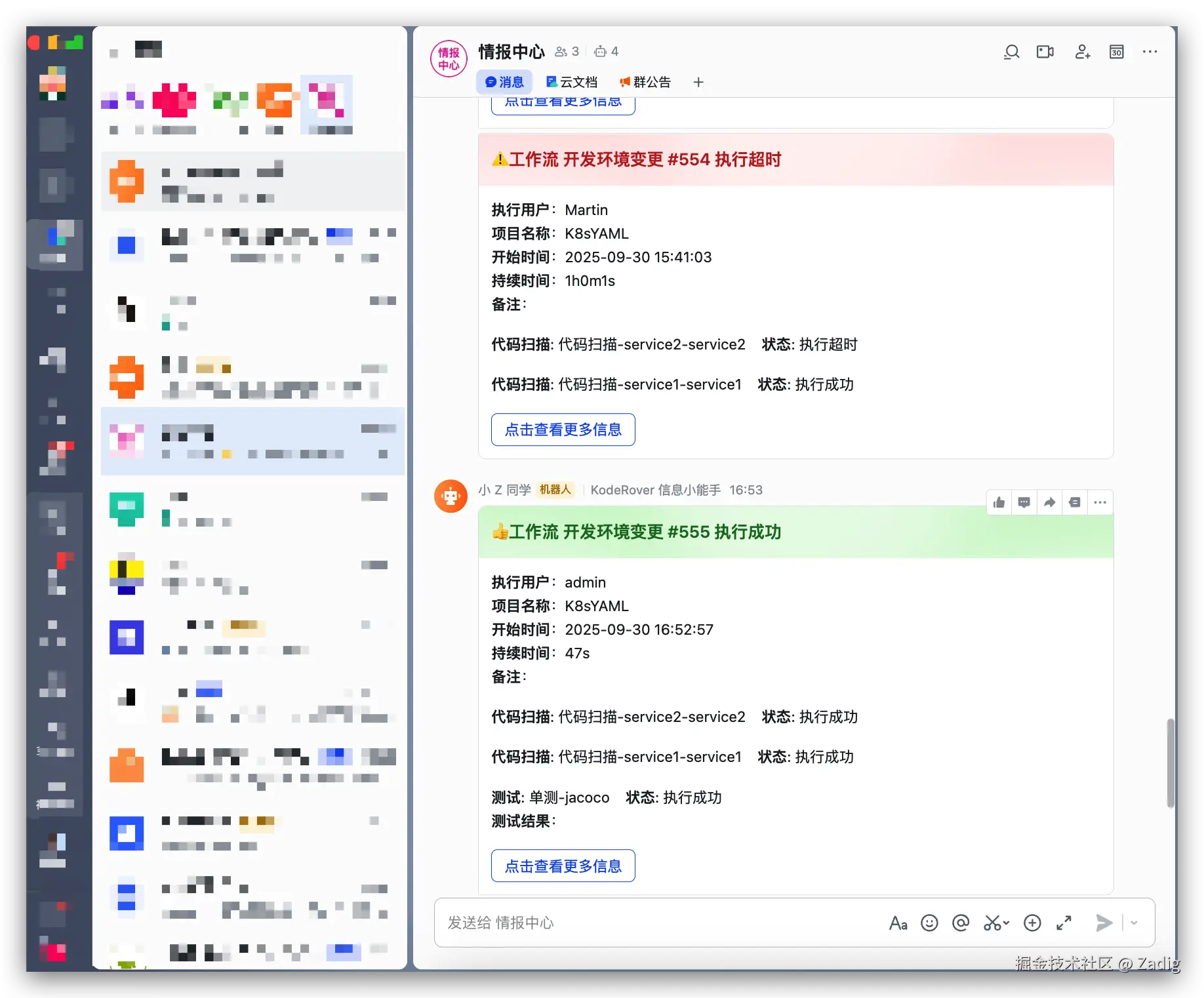The height and width of the screenshot is (998, 1204).
Task: Open send options dropdown arrow
Action: (x=1134, y=923)
